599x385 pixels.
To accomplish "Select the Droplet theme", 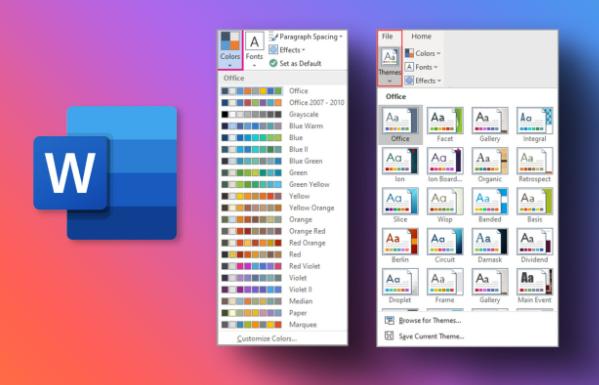I will pos(400,286).
